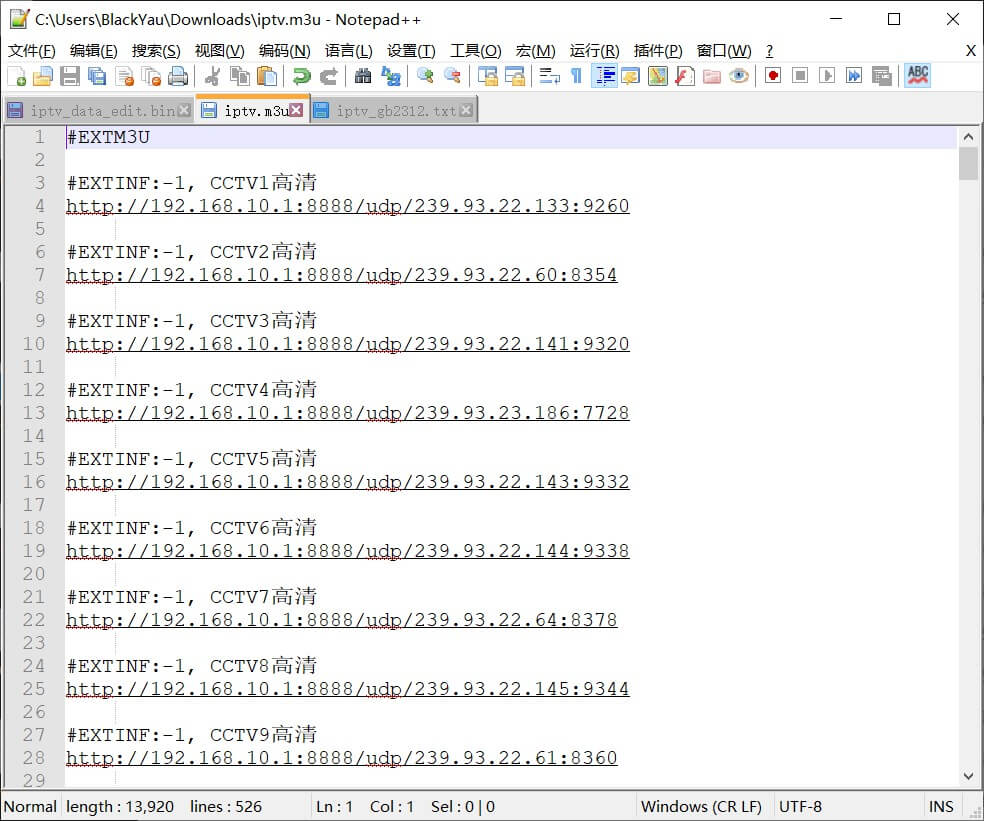The height and width of the screenshot is (821, 984).
Task: Click the CCTV1 stream URL ending 133:9260
Action: [348, 206]
